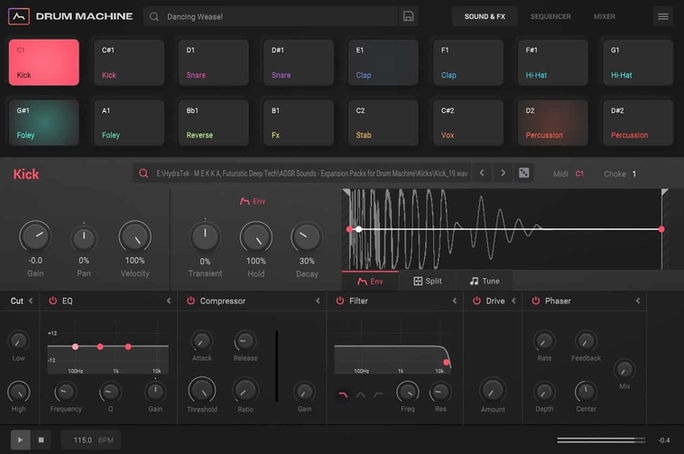Select the Split tab under waveform
The height and width of the screenshot is (454, 684).
coord(428,281)
